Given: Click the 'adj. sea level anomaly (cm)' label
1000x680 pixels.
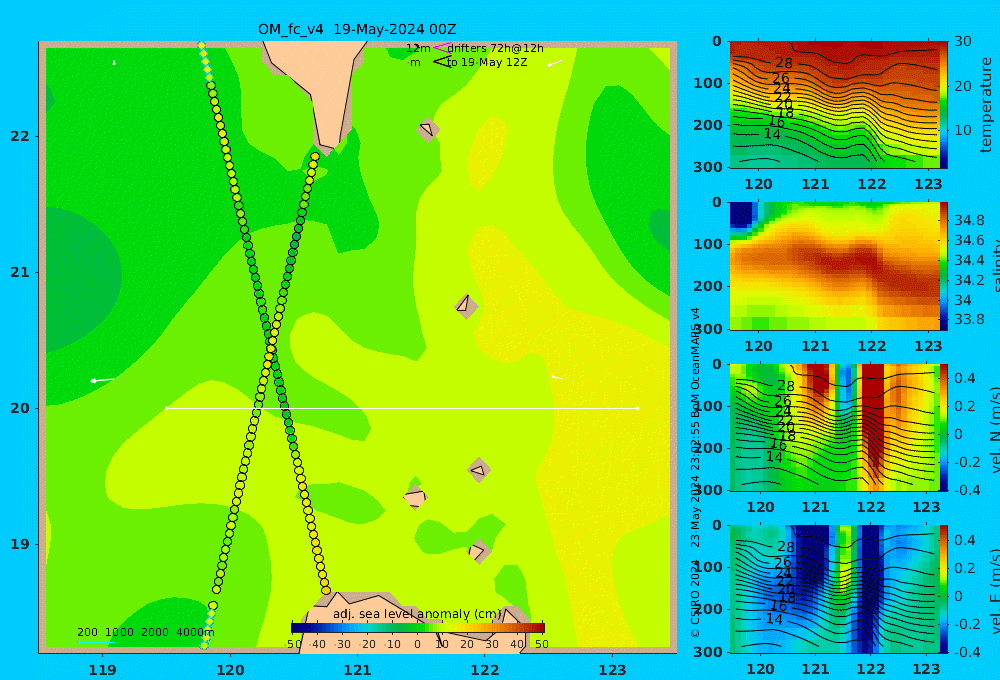Looking at the screenshot, I should (x=417, y=614).
